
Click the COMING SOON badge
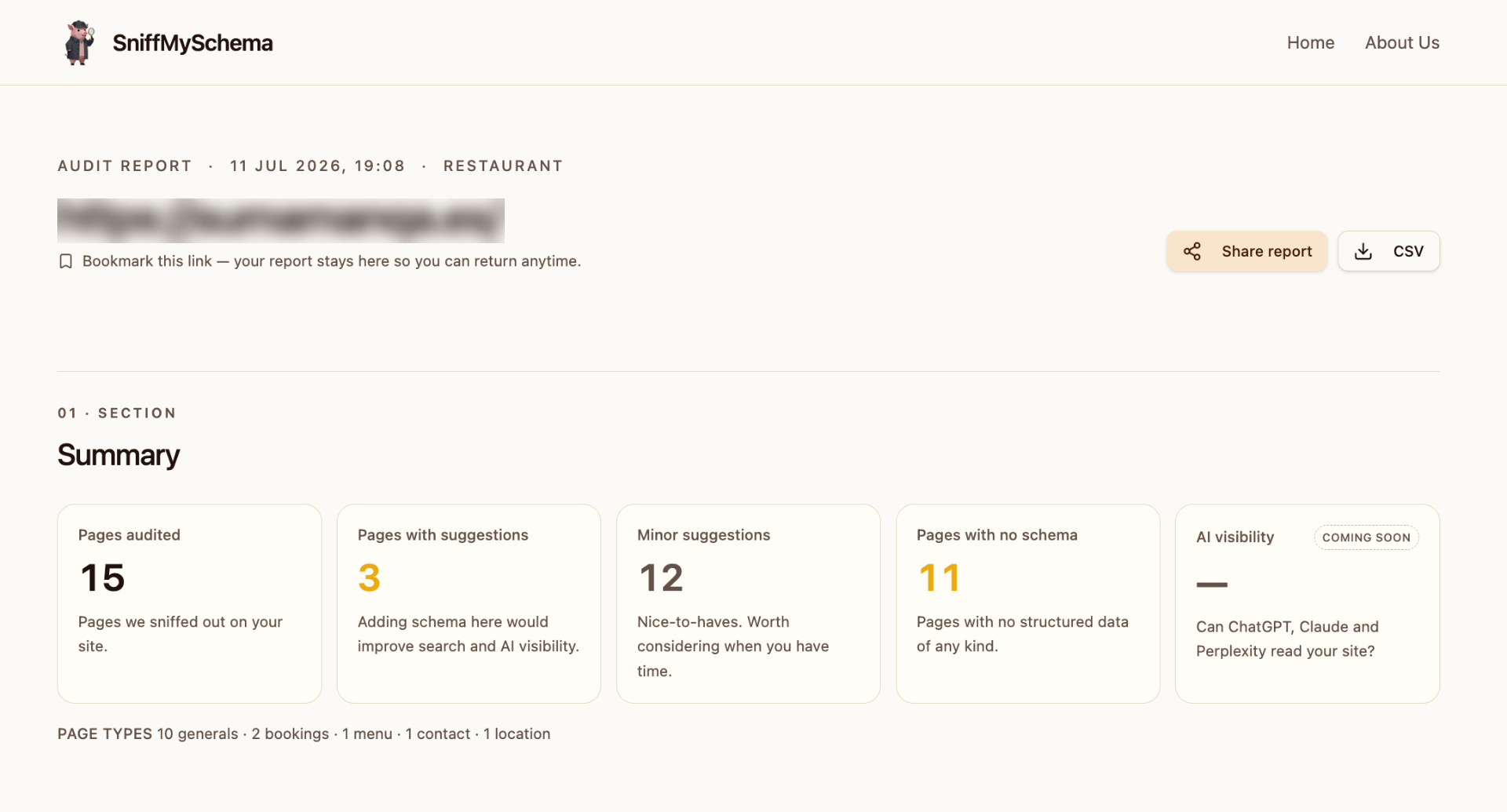[x=1366, y=537]
